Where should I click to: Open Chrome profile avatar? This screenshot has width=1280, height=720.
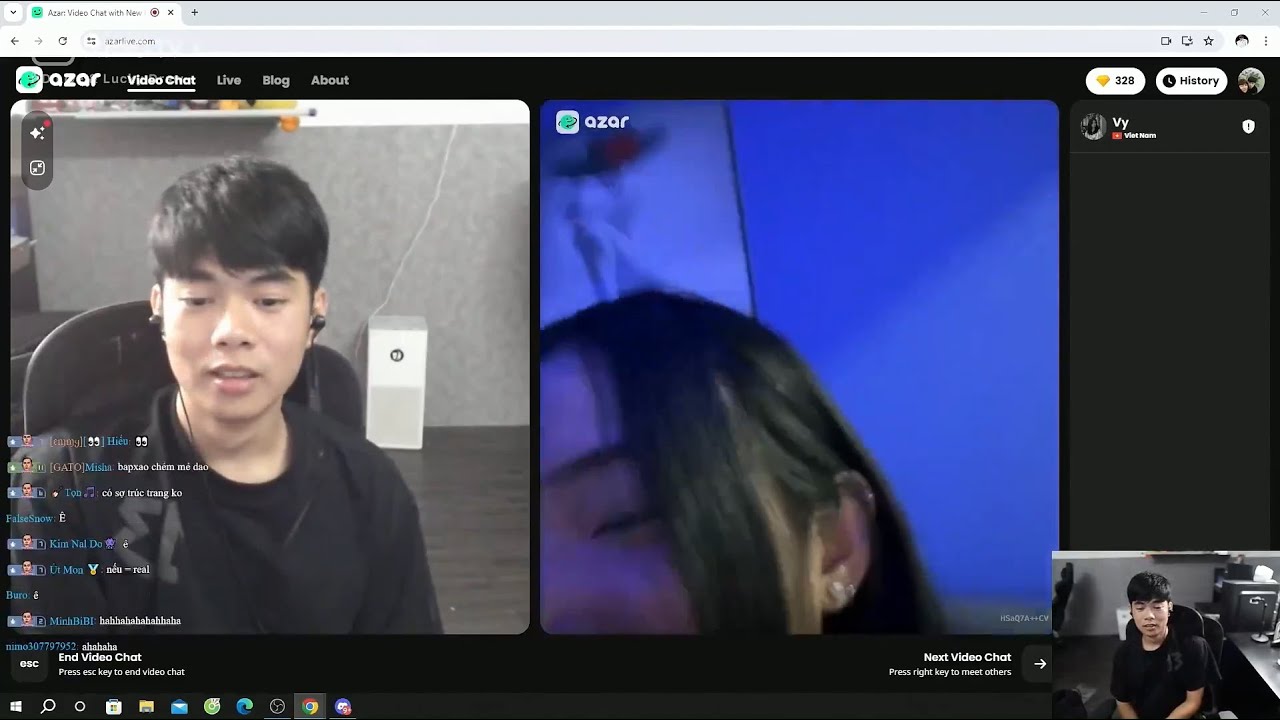pos(1242,41)
